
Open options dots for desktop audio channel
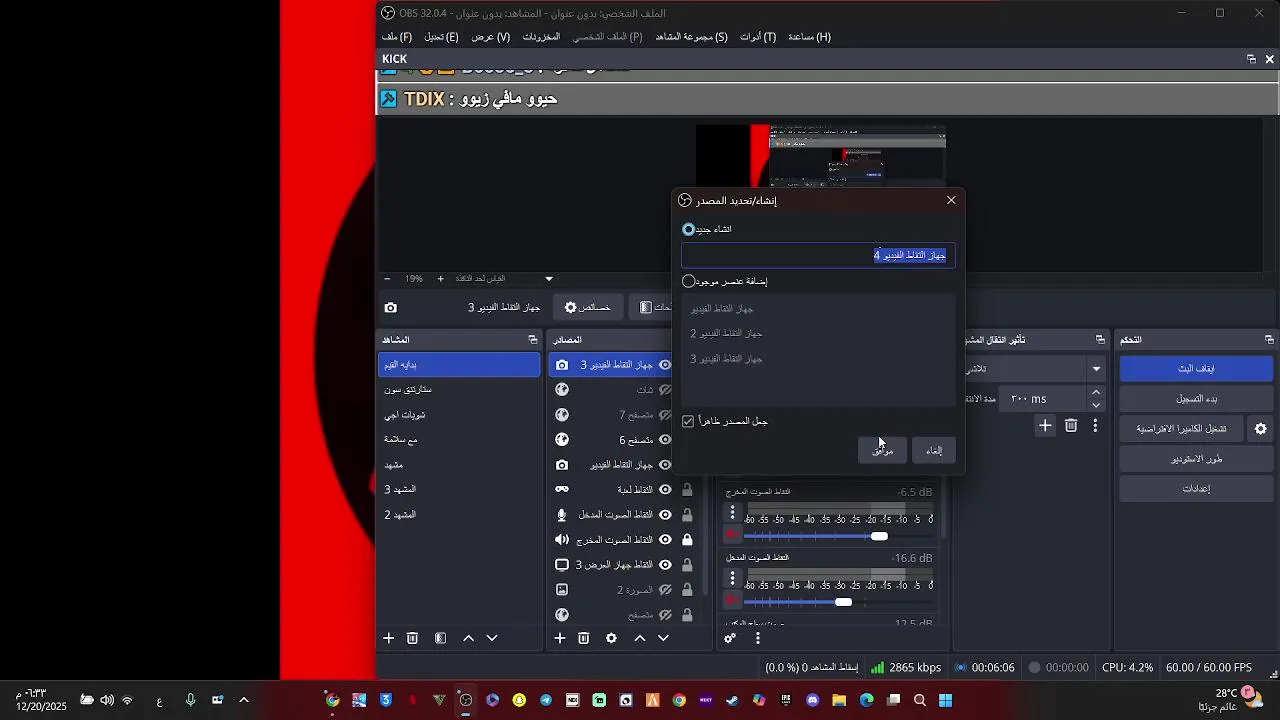point(733,512)
